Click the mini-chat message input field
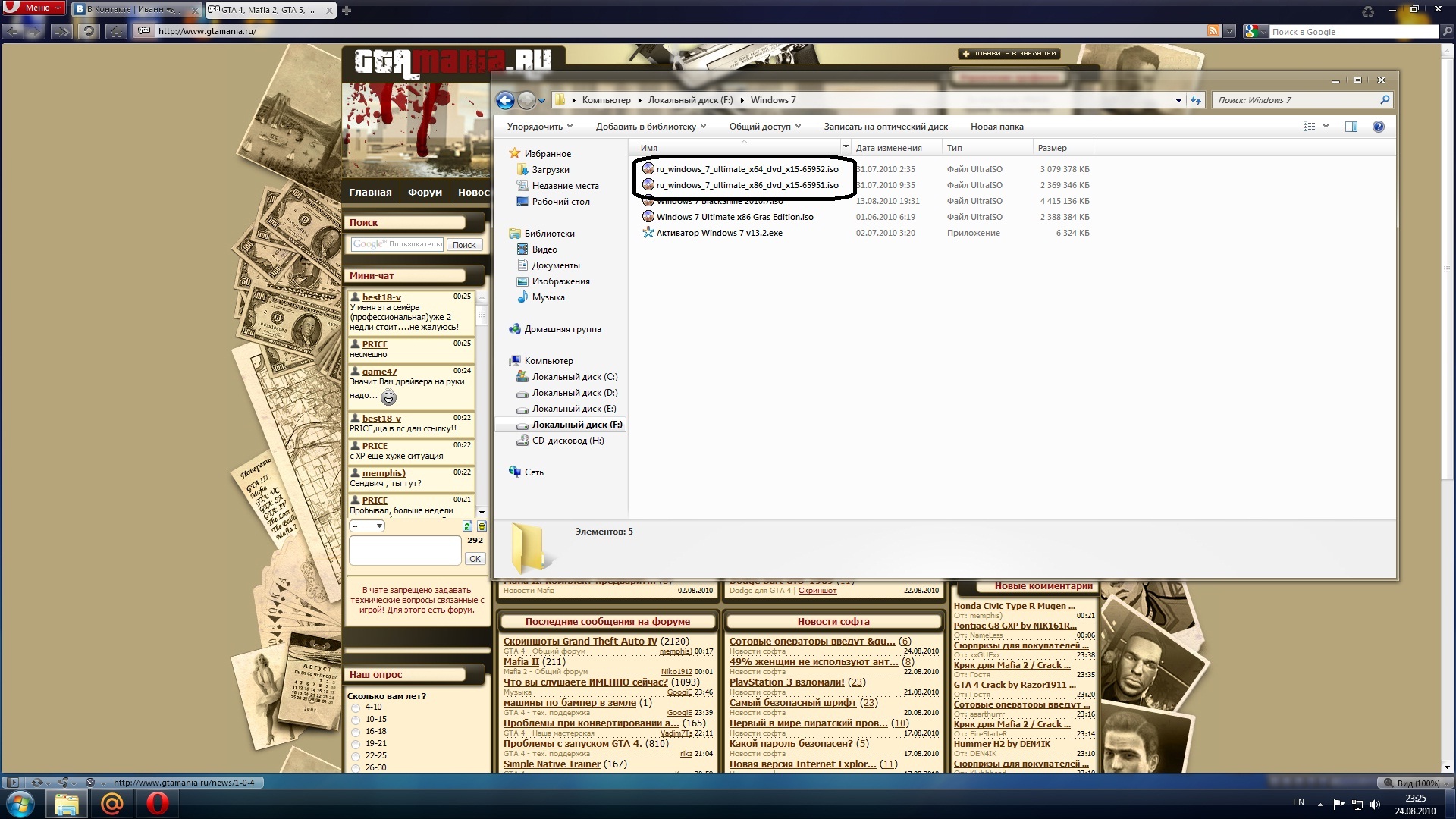This screenshot has height=819, width=1456. click(405, 550)
